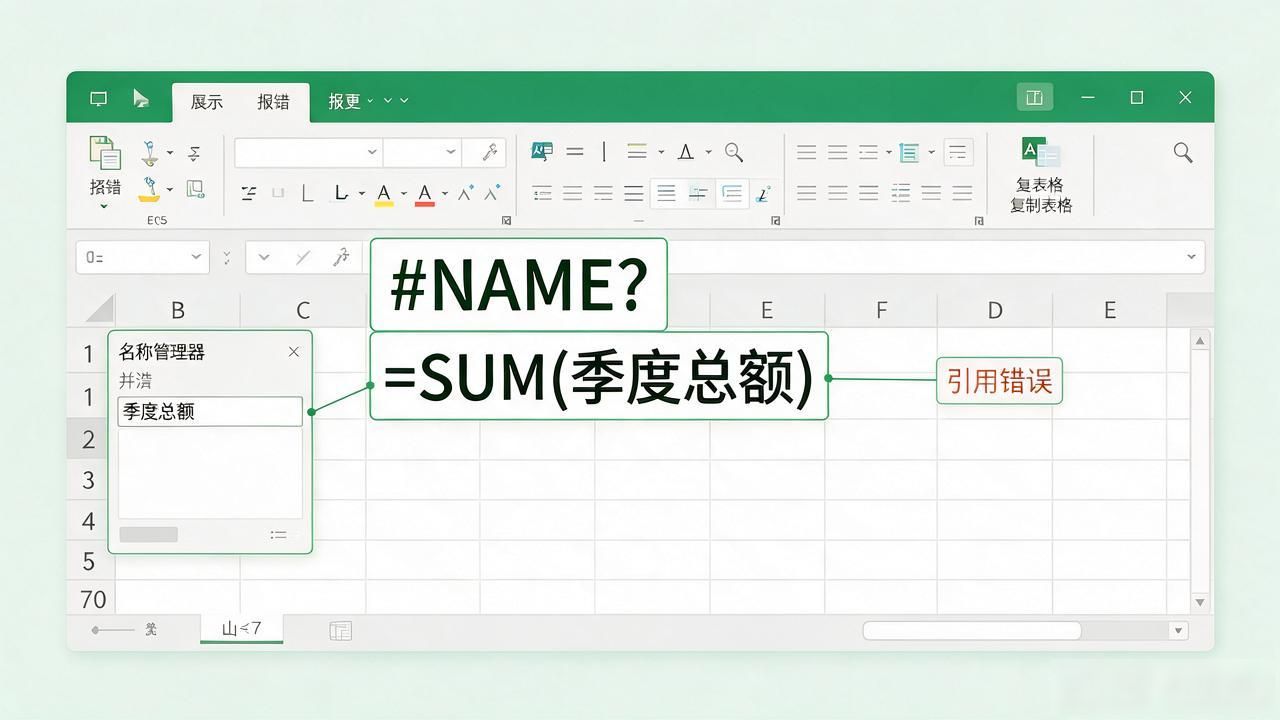The image size is (1280, 720).
Task: Open the font size combo box
Action: click(422, 152)
